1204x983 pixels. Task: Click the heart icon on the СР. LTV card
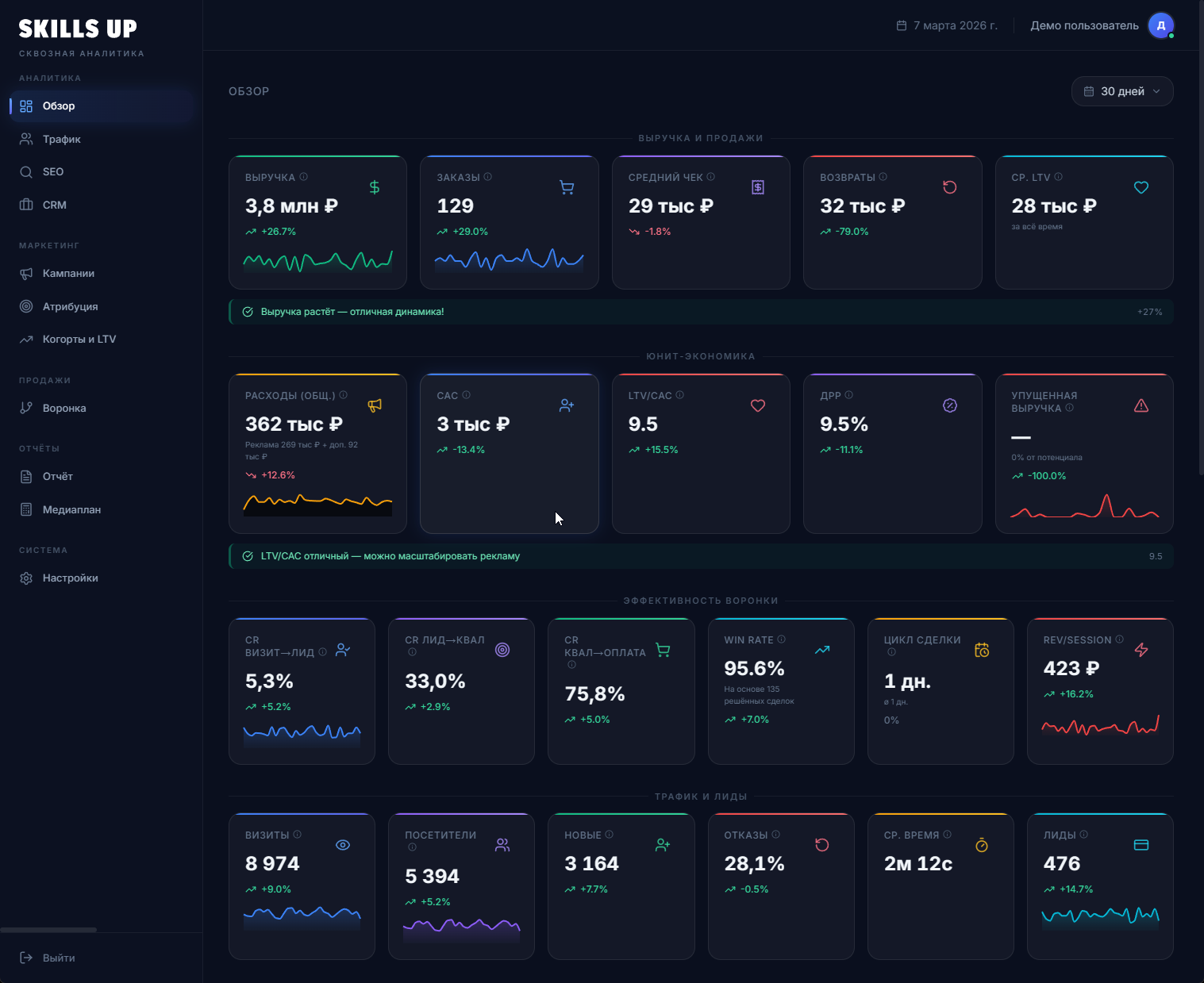(1141, 187)
